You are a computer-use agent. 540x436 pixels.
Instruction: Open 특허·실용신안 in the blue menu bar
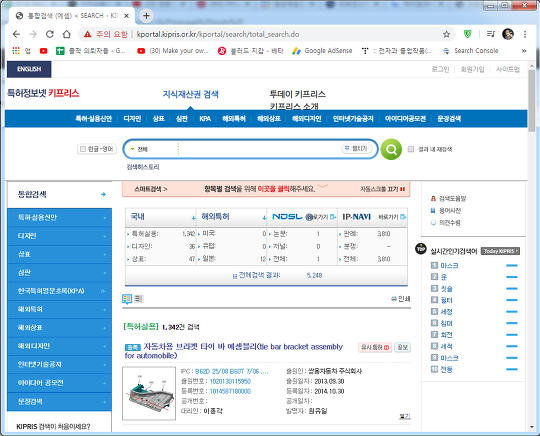click(94, 119)
